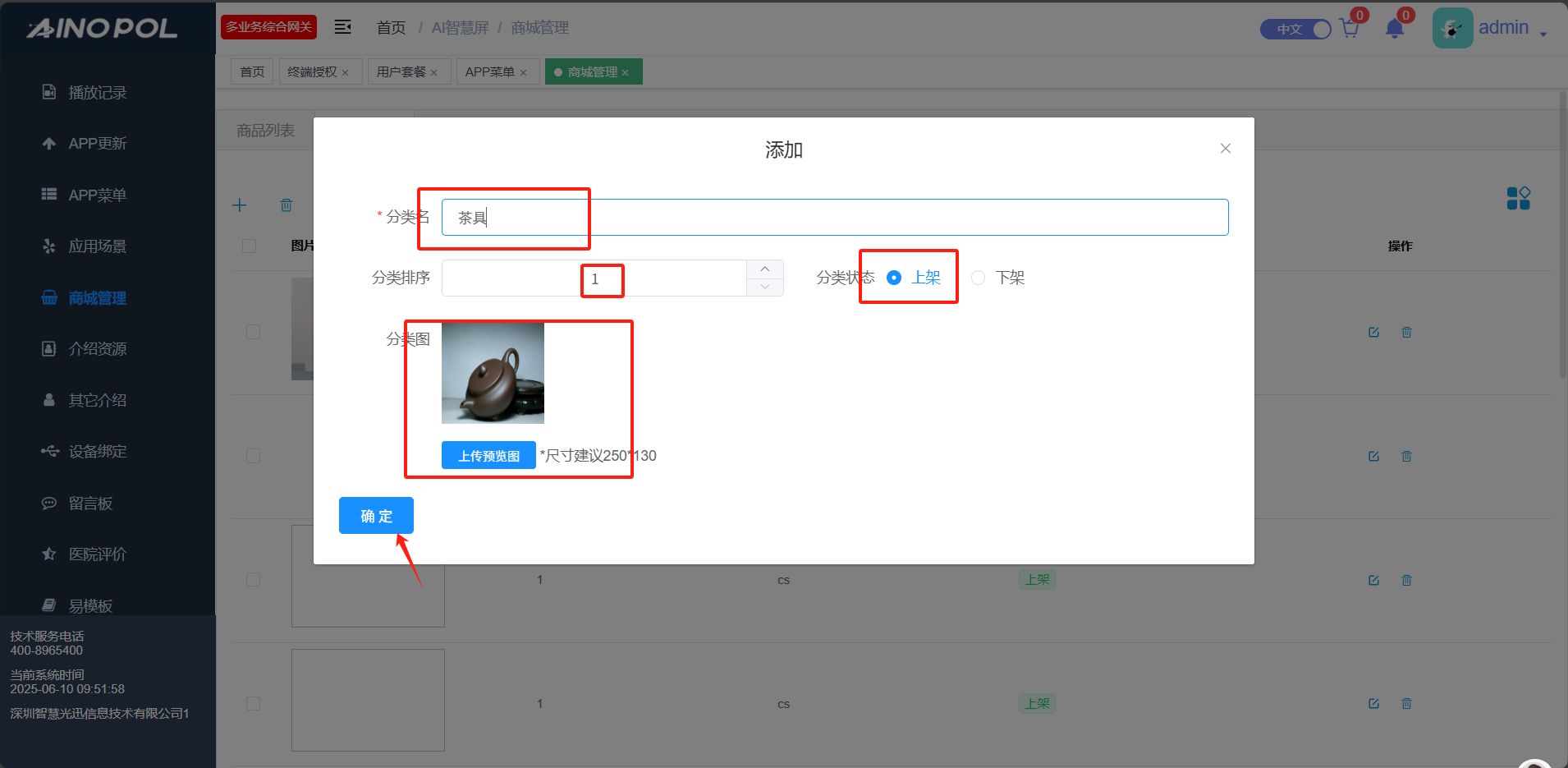
Task: Select the 上架 radio button
Action: [x=894, y=278]
